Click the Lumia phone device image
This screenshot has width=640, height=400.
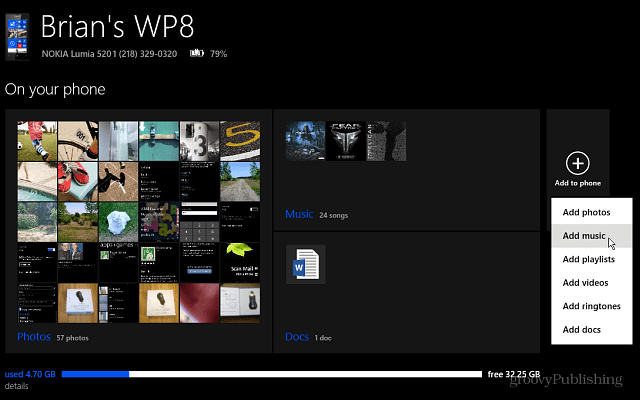(x=17, y=37)
